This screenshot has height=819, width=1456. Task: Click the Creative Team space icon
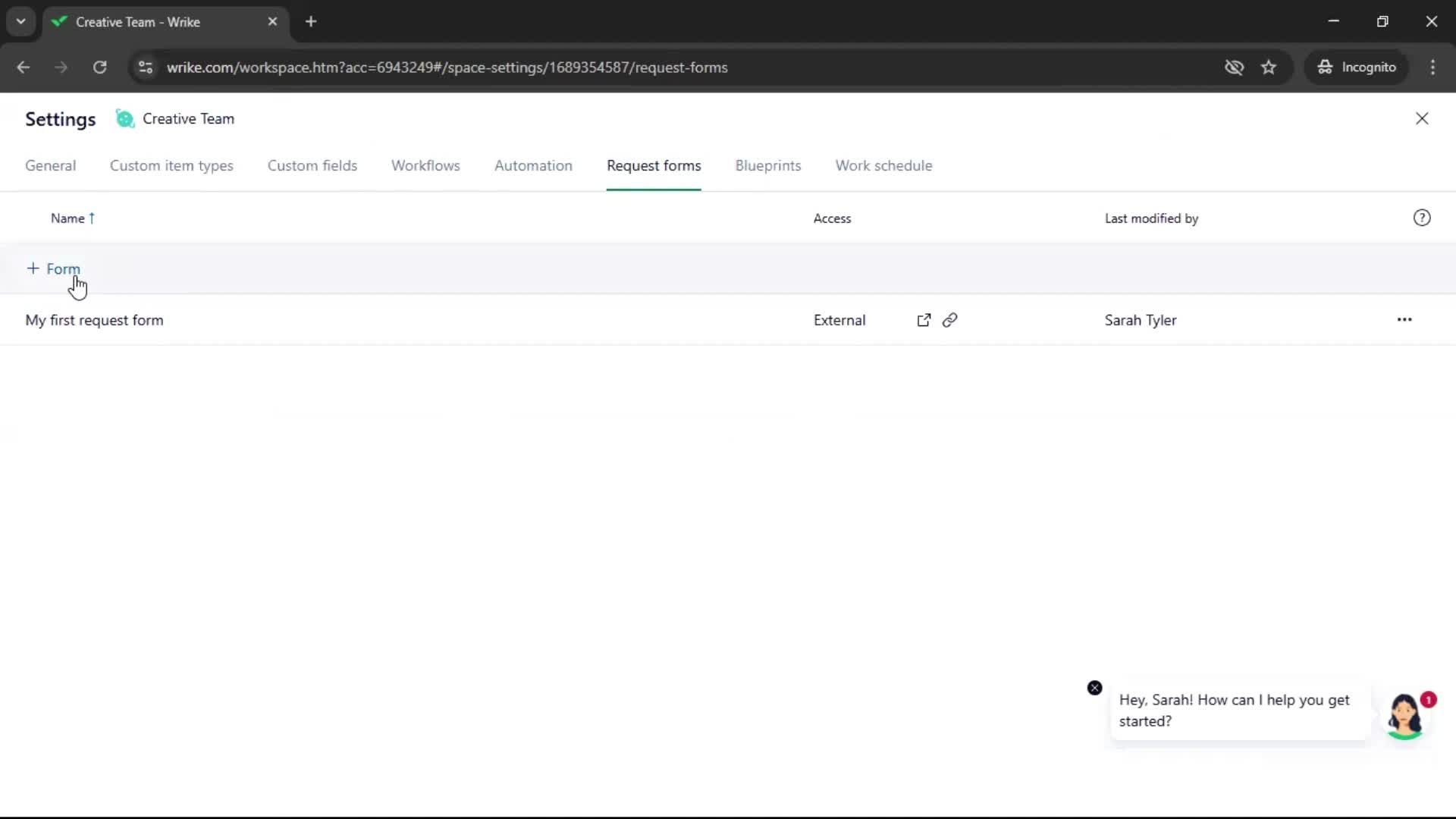[124, 119]
